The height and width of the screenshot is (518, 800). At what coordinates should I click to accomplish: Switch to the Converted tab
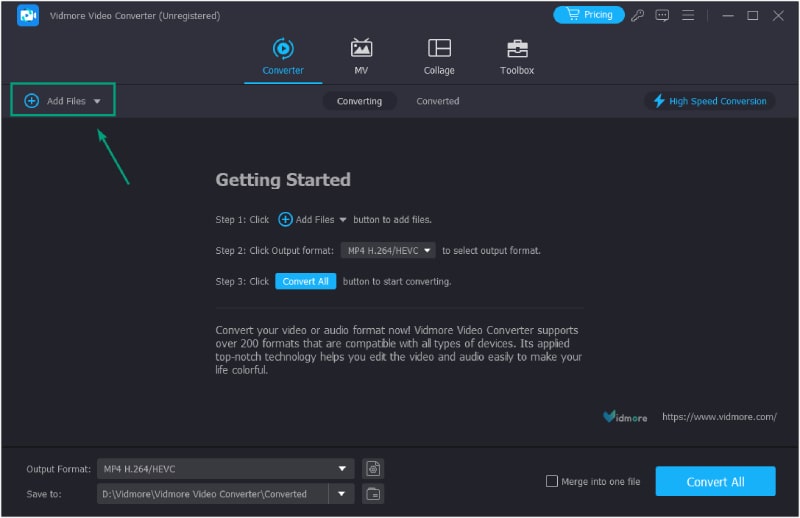(438, 101)
